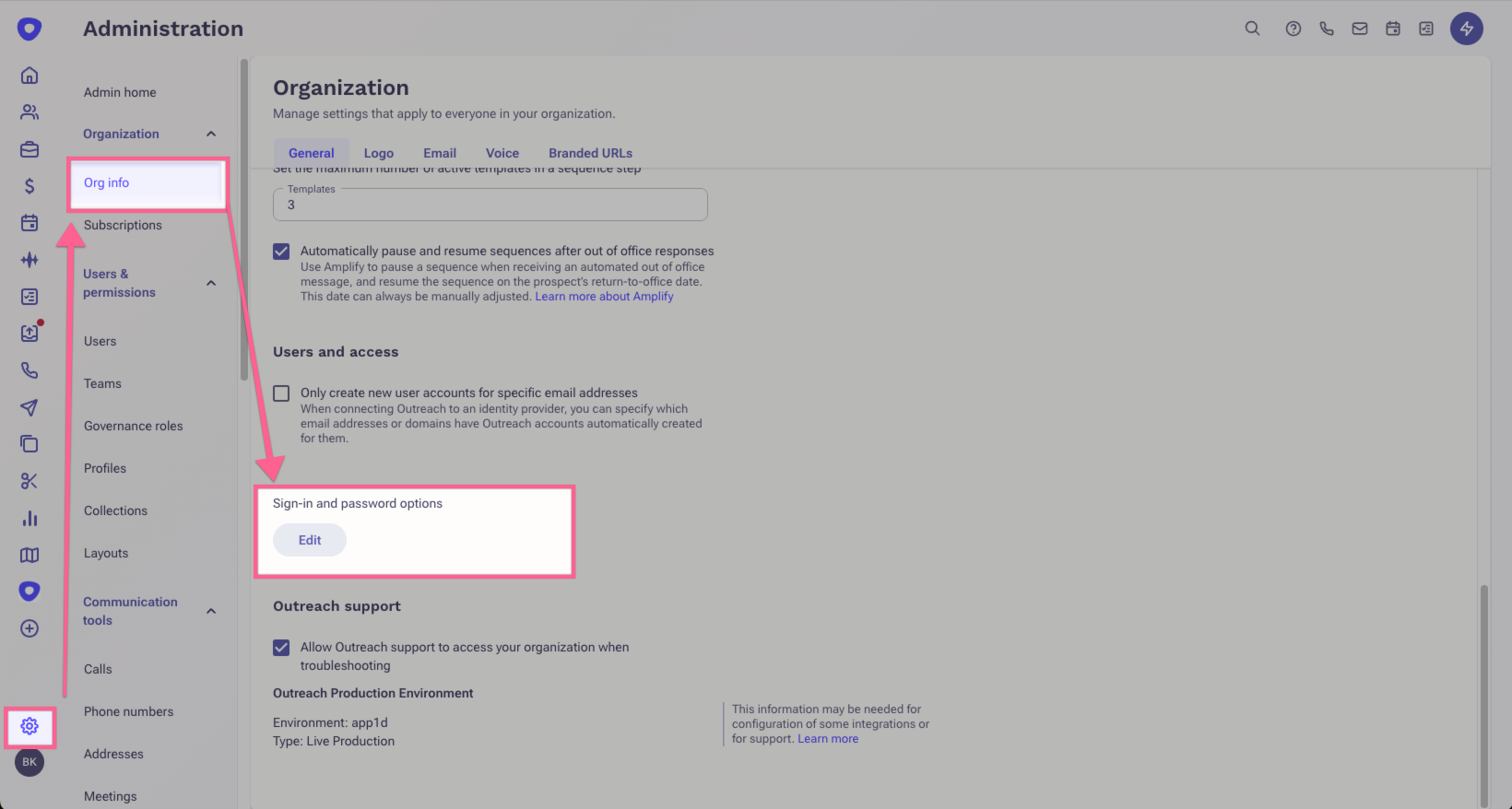Edit sign-in and password options

[310, 540]
